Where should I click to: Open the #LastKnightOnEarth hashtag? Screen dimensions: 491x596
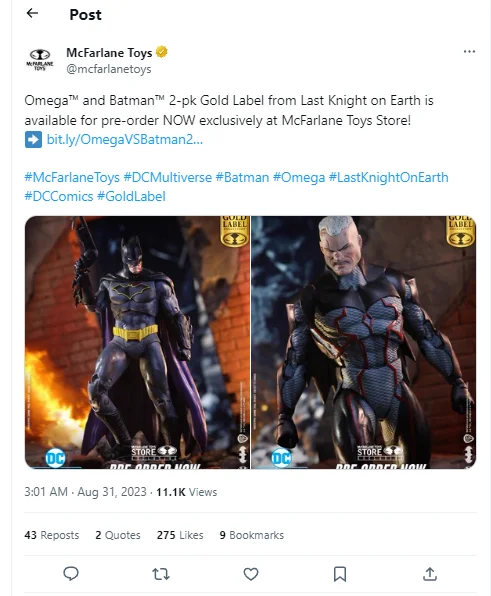click(388, 178)
